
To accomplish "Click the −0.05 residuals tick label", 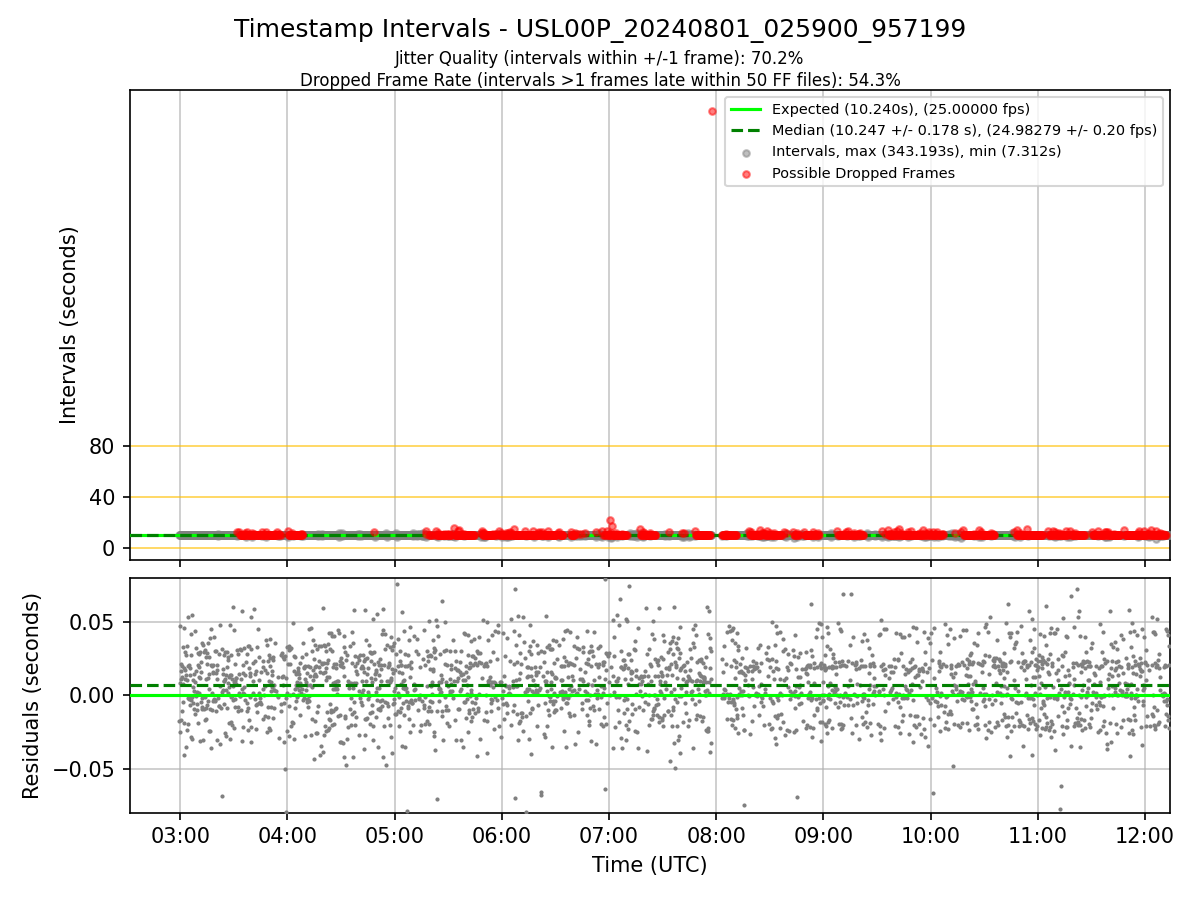I will pos(85,769).
